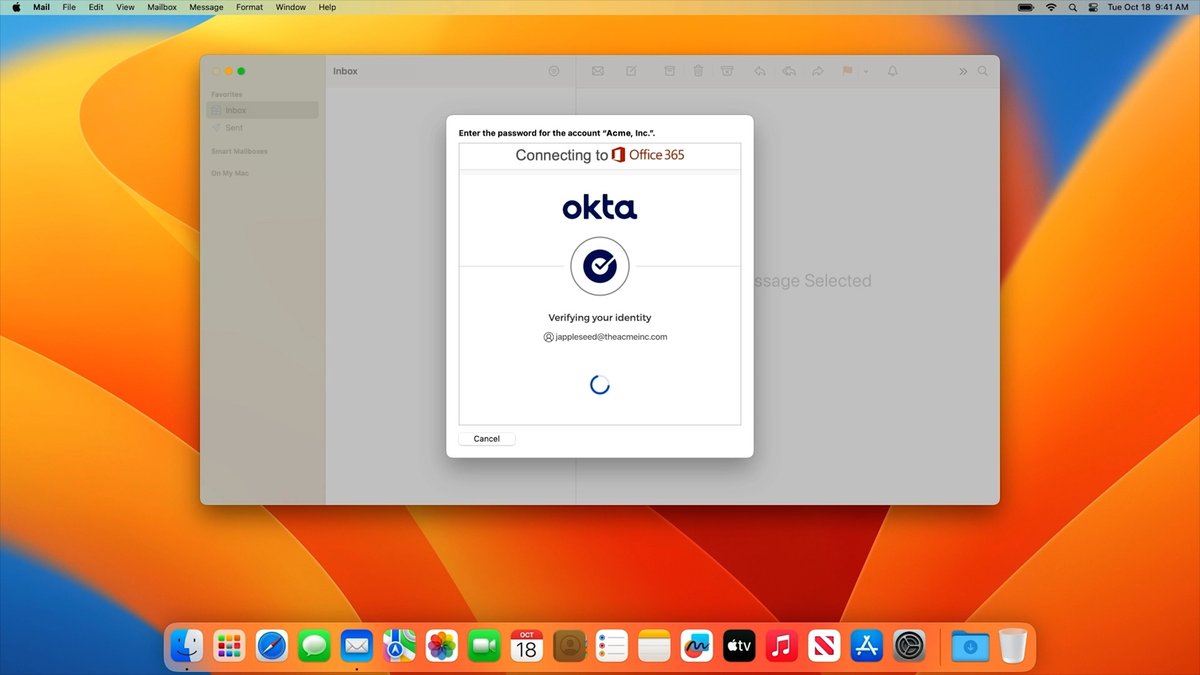This screenshot has width=1200, height=675.
Task: Click the battery status icon in menu bar
Action: (x=1028, y=7)
